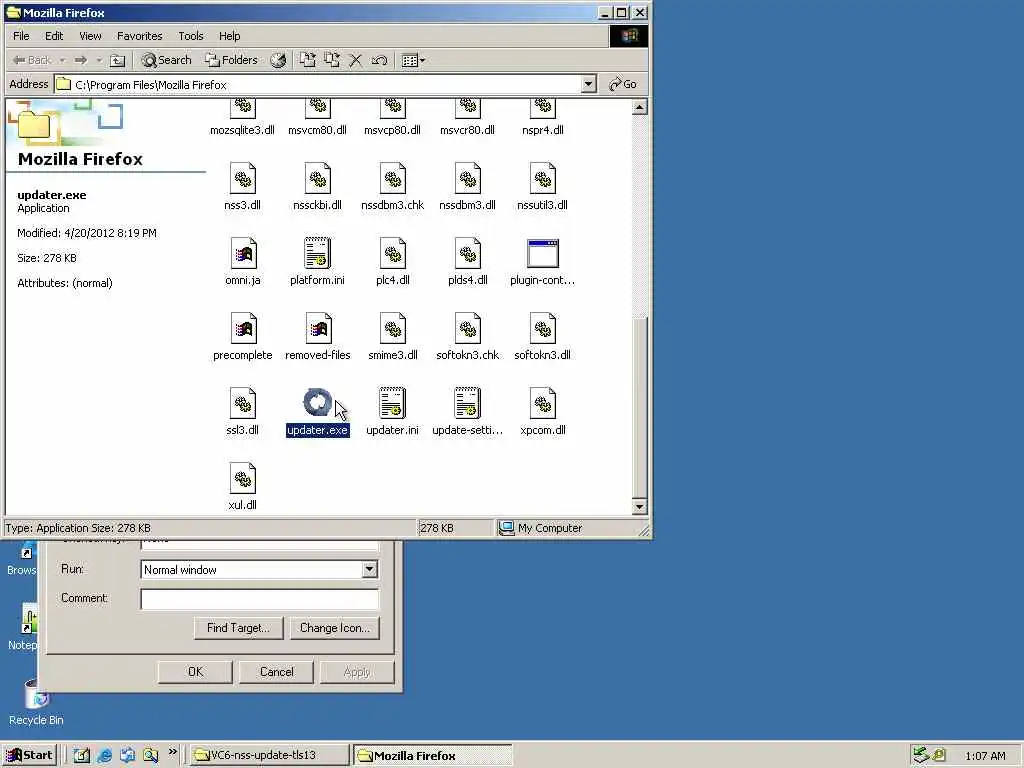Select xul.dll file icon
The image size is (1024, 768).
tap(242, 479)
